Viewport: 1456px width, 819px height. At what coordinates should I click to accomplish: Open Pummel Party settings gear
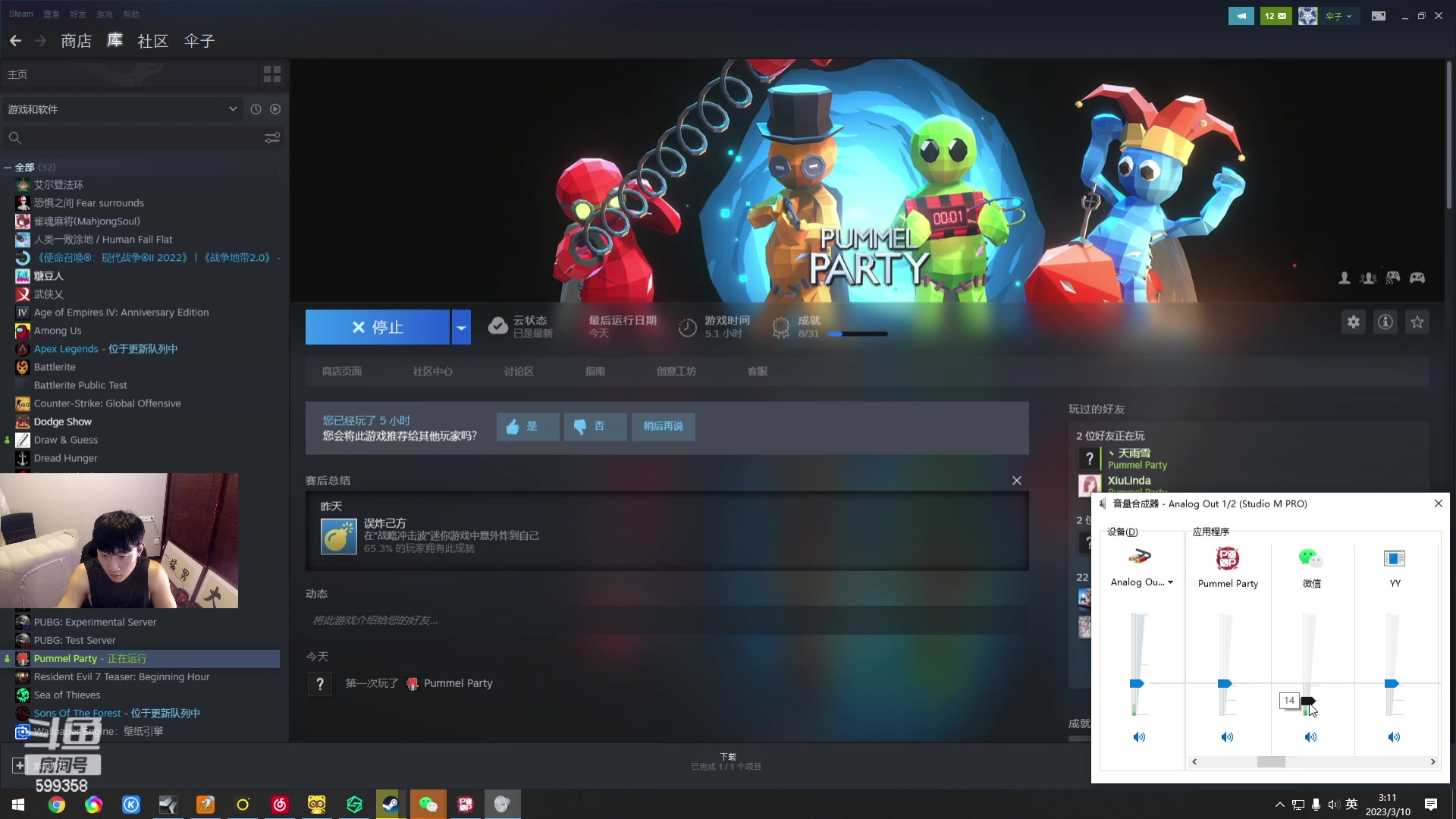1354,322
